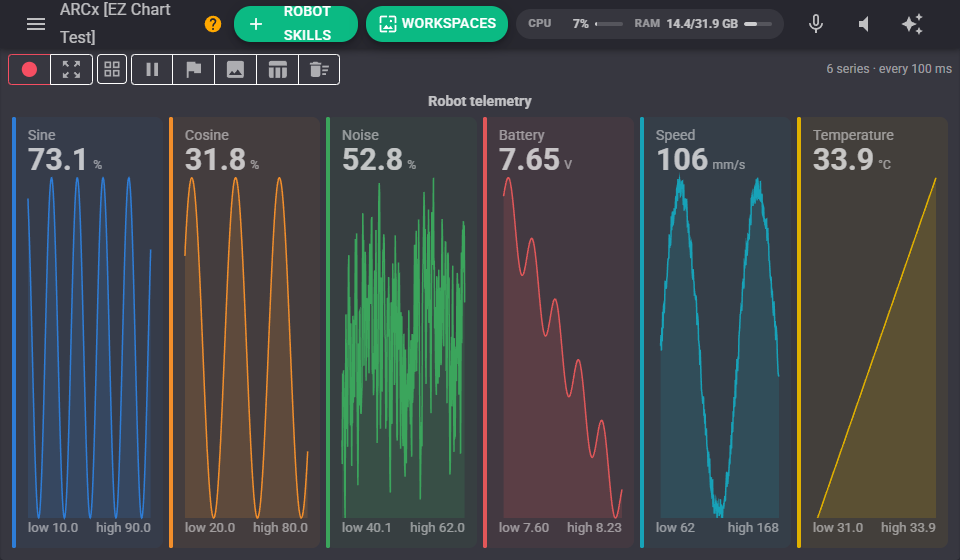Save chart as image

coord(236,69)
